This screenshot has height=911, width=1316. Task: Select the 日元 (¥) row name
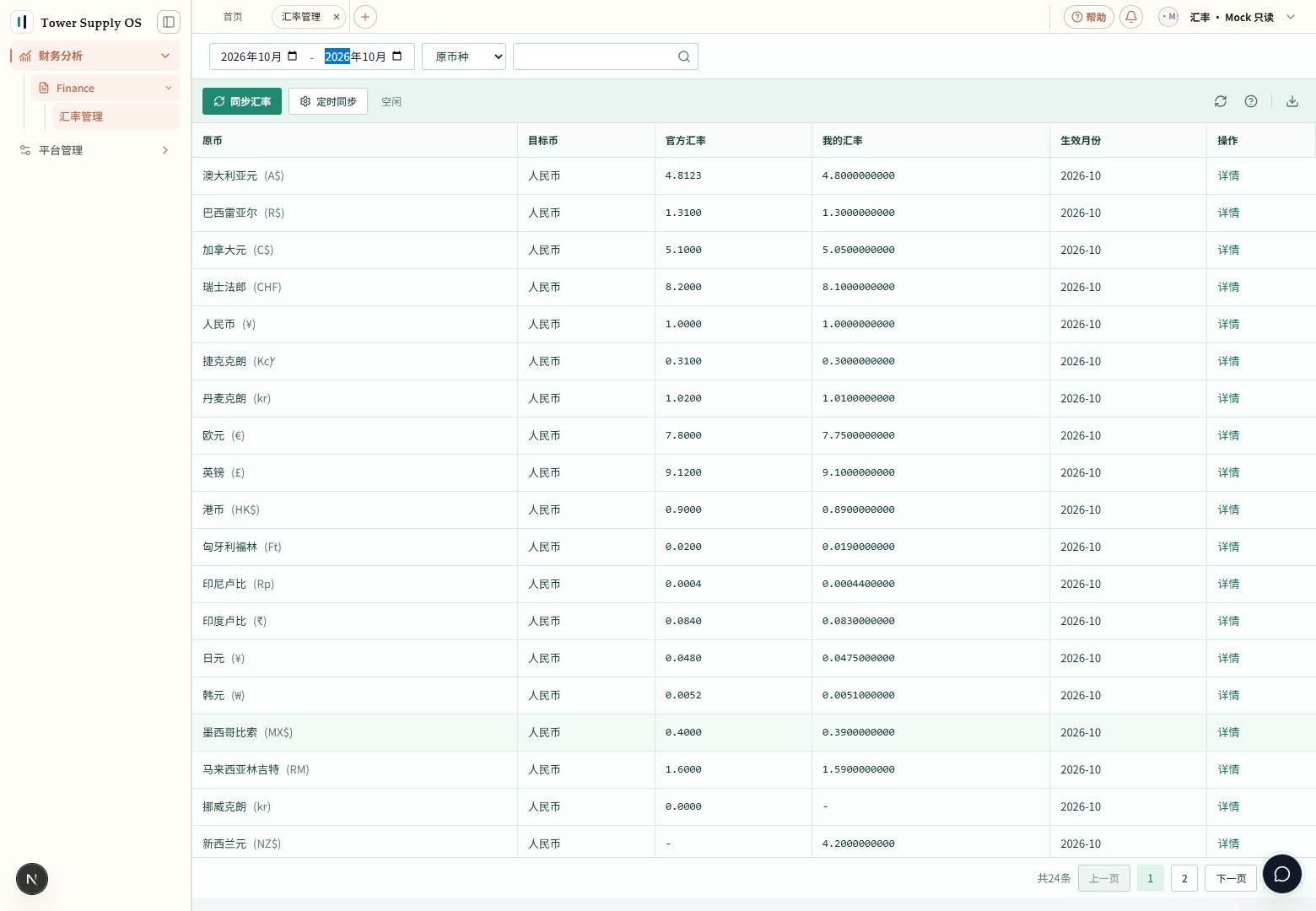click(224, 658)
